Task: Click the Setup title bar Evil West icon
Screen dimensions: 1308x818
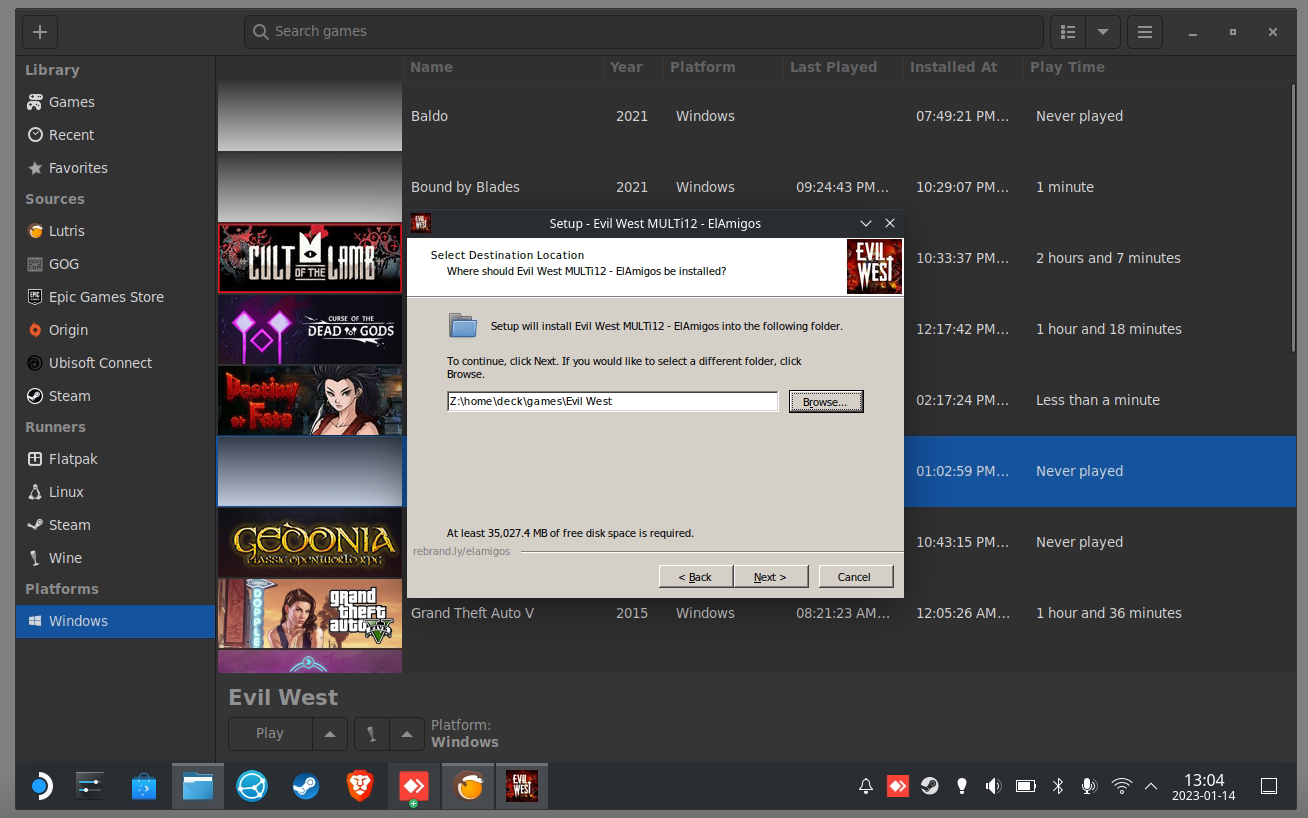Action: click(422, 223)
